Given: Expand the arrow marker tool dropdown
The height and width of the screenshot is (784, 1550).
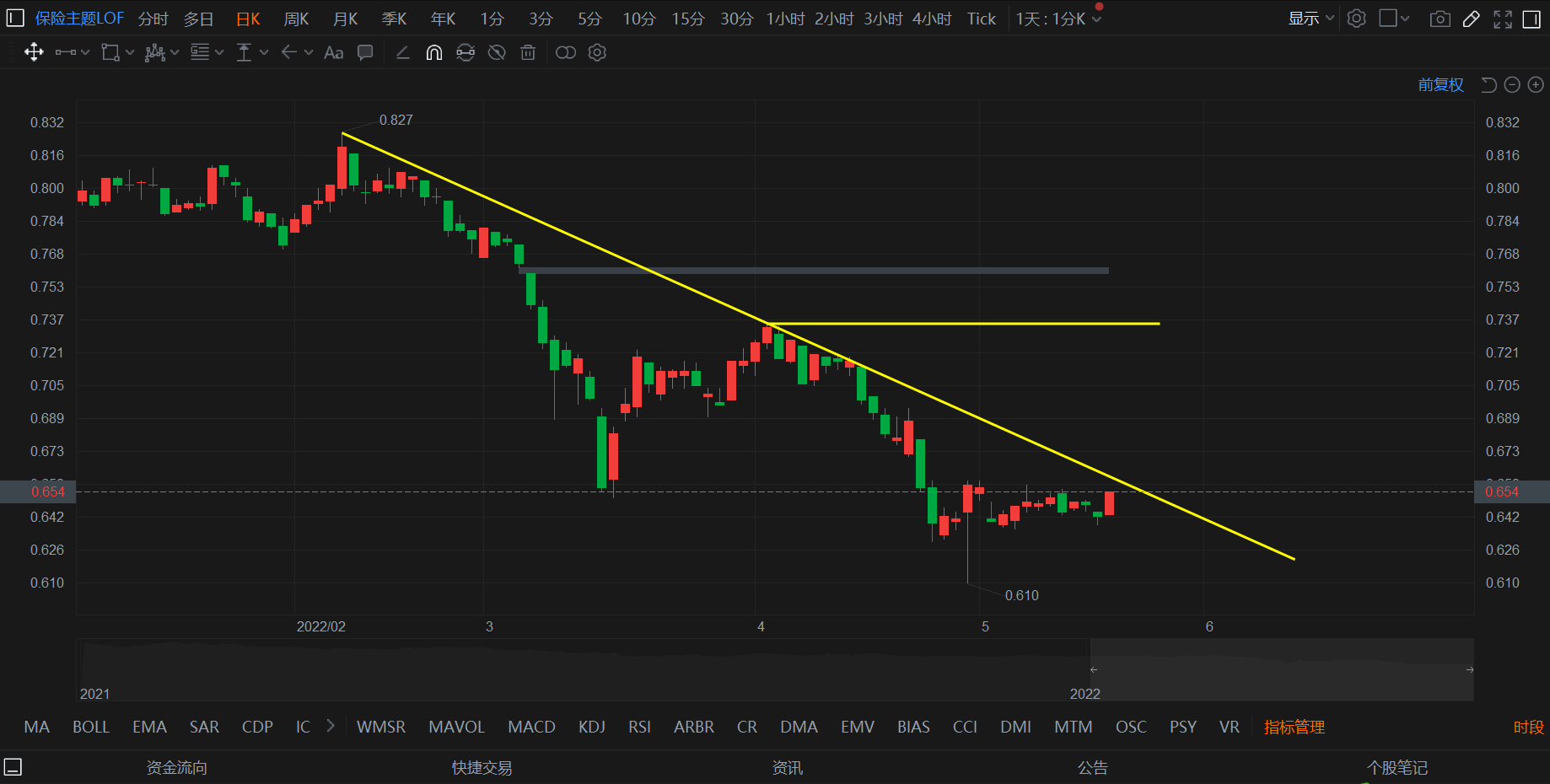Looking at the screenshot, I should click(309, 52).
